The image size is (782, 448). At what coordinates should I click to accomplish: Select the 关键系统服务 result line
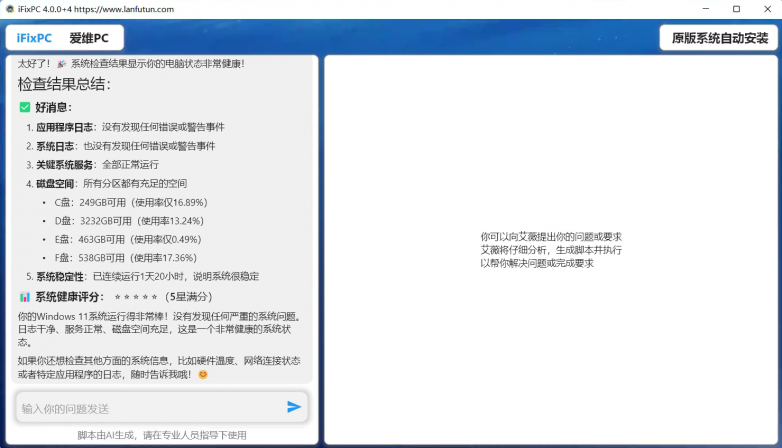[97, 165]
